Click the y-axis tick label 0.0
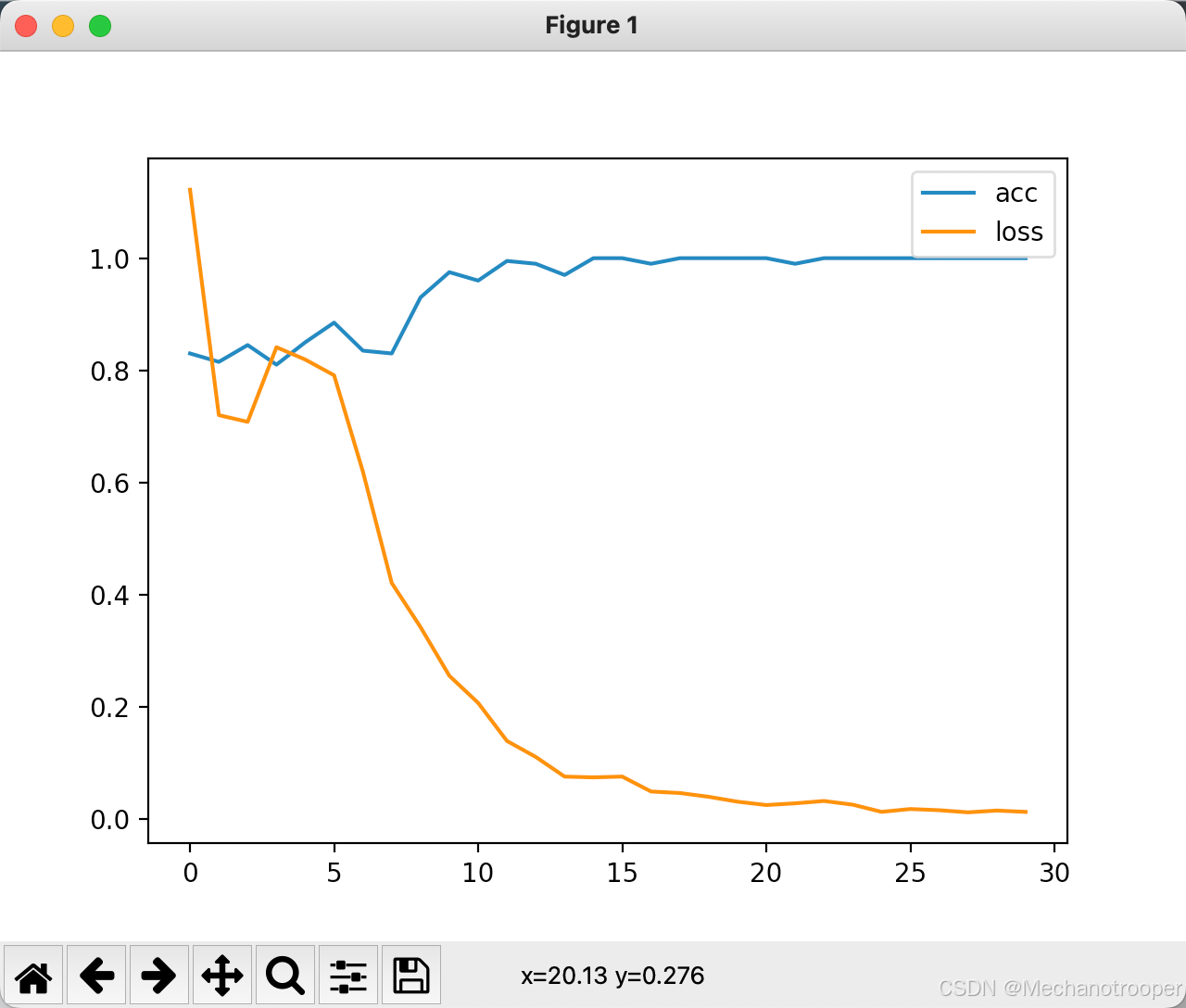 (109, 819)
